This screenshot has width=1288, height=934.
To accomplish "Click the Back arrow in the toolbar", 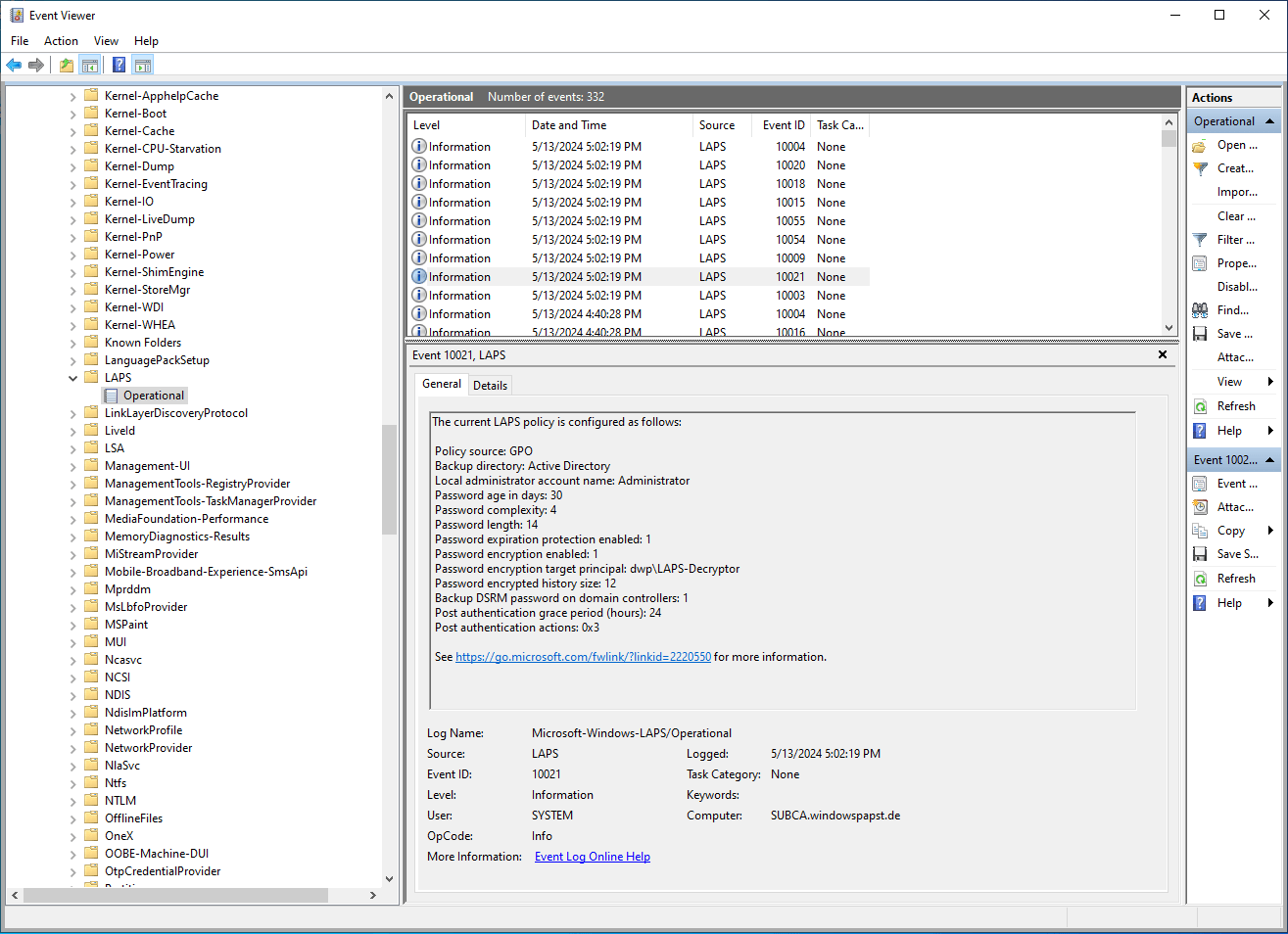I will click(14, 66).
